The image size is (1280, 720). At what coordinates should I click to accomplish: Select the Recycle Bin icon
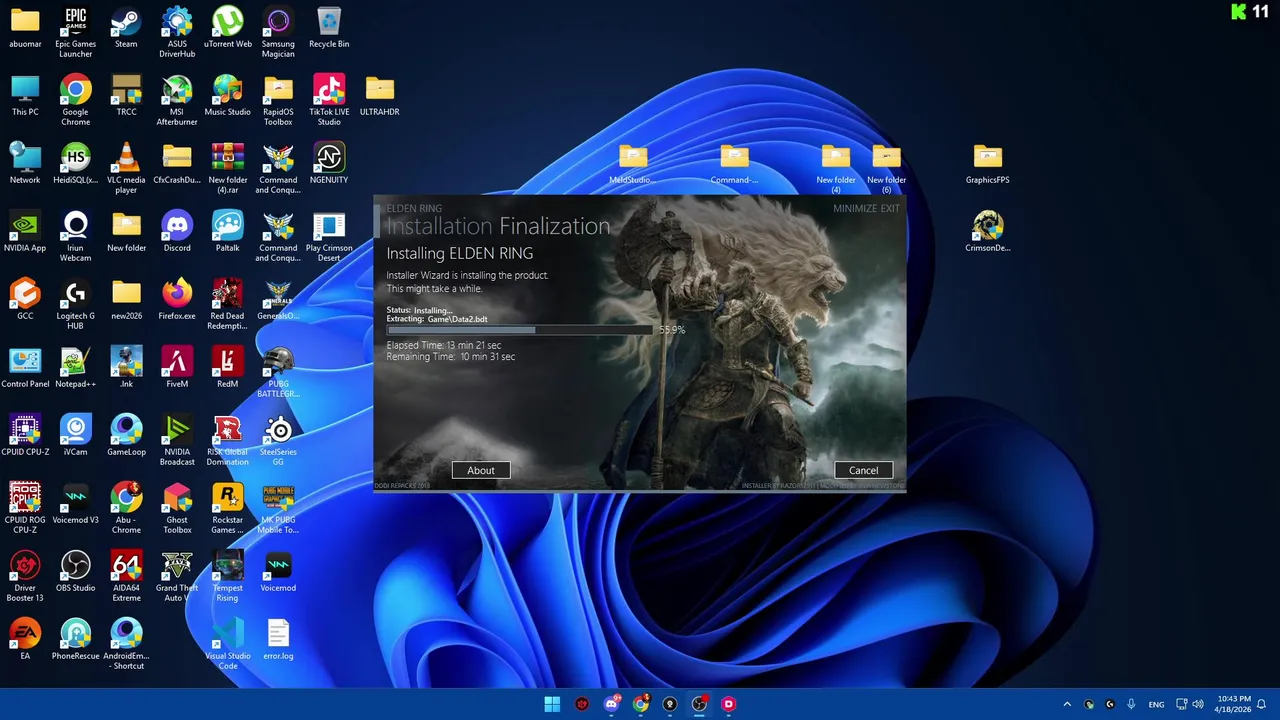tap(329, 28)
